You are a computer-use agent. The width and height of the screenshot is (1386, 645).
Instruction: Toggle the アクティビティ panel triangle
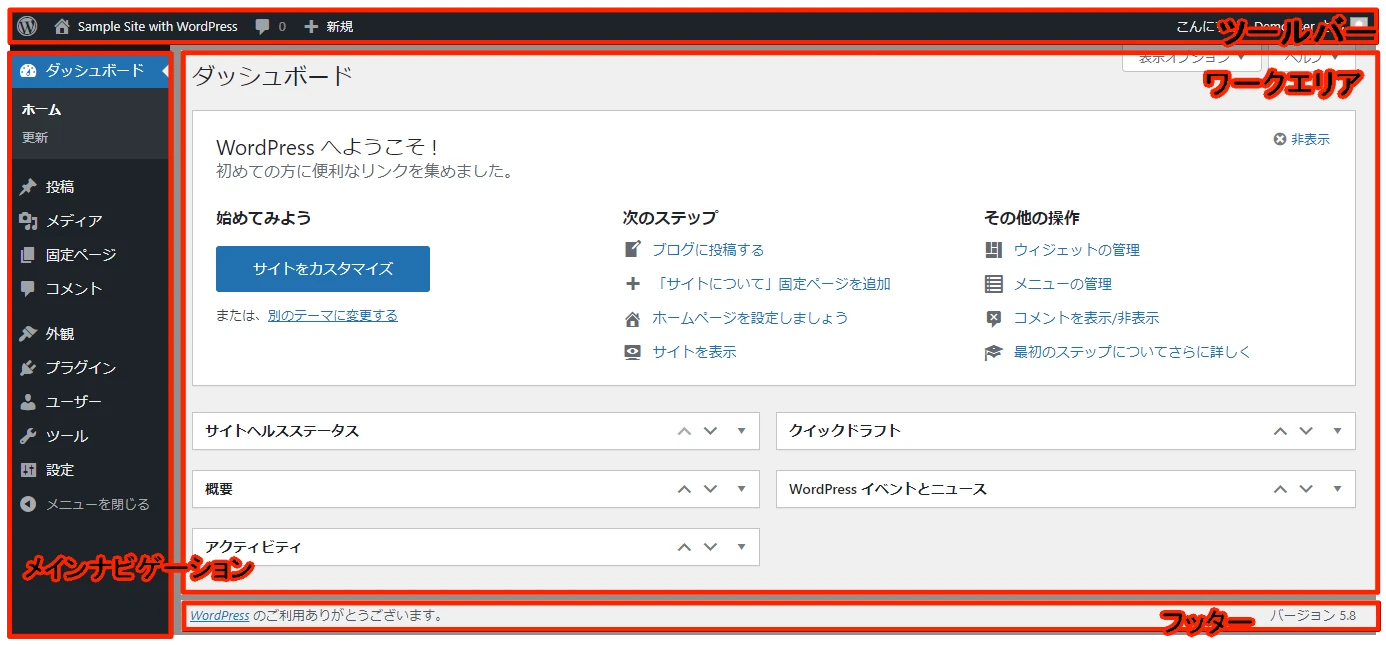pyautogui.click(x=741, y=547)
